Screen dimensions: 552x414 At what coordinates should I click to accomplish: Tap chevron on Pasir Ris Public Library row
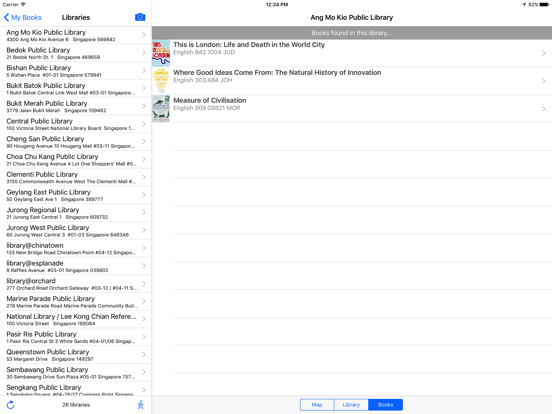144,337
